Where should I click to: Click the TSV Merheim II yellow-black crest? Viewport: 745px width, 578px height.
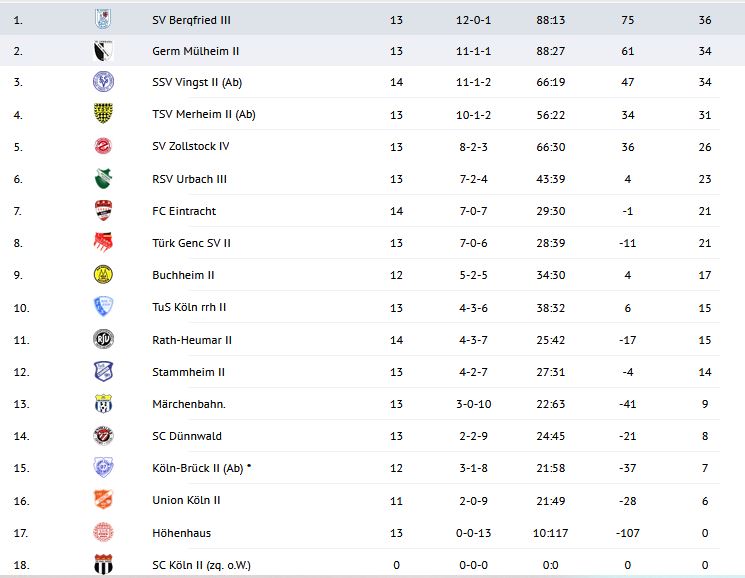point(103,114)
